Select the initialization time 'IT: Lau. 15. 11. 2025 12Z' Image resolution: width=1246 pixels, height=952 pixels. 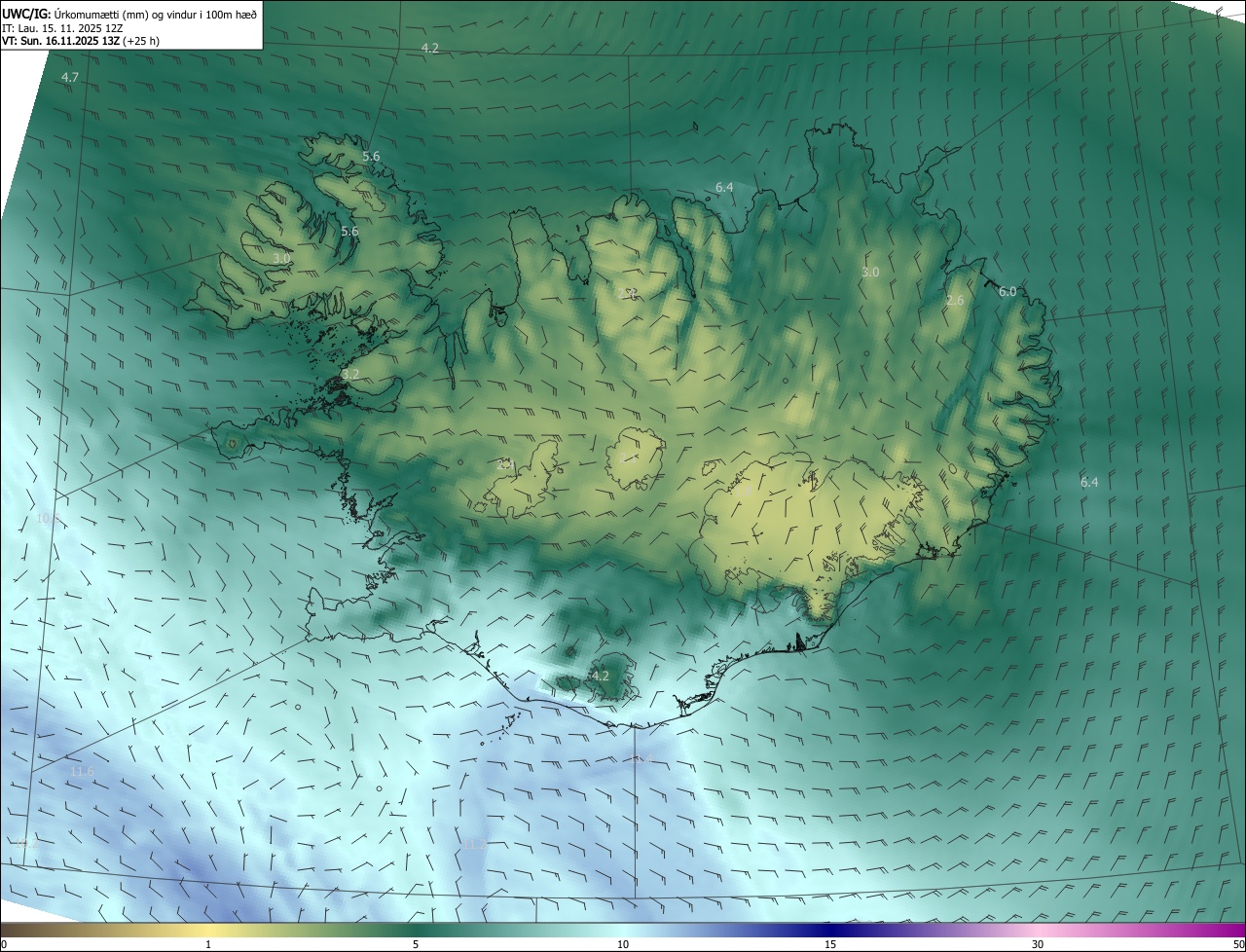pyautogui.click(x=62, y=27)
